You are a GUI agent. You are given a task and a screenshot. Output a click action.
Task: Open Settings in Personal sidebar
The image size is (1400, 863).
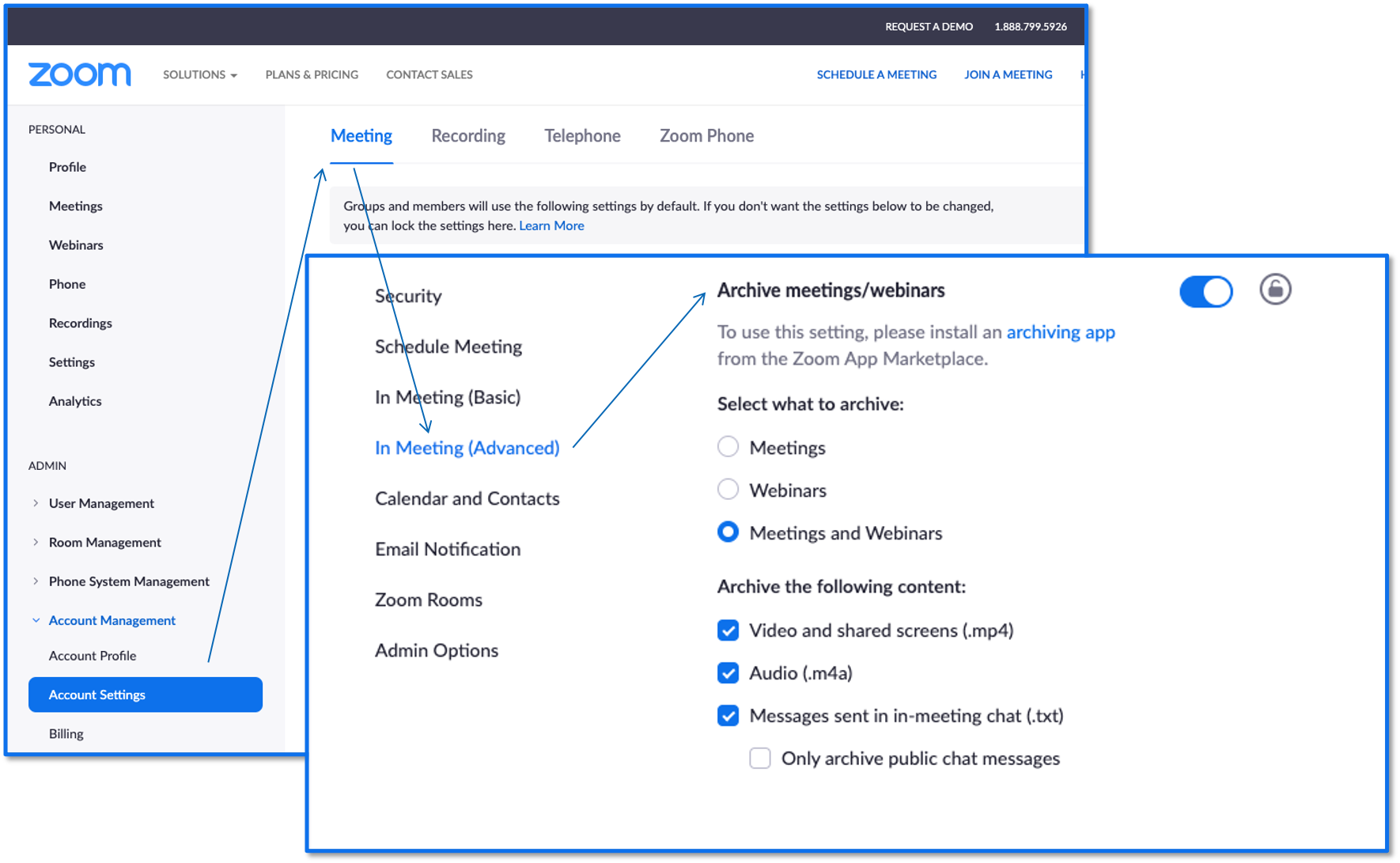point(72,362)
